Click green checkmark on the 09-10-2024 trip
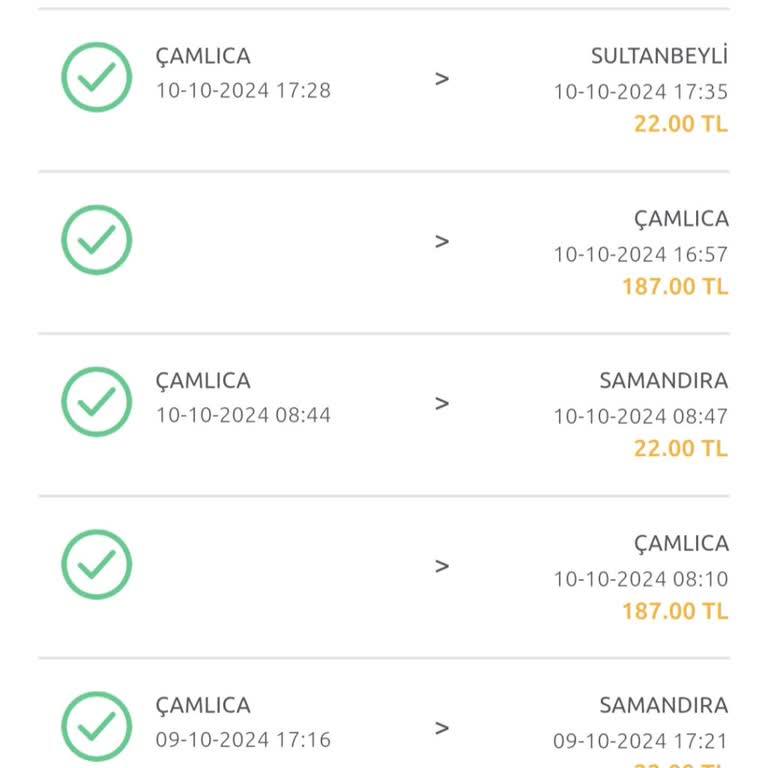 click(x=97, y=727)
